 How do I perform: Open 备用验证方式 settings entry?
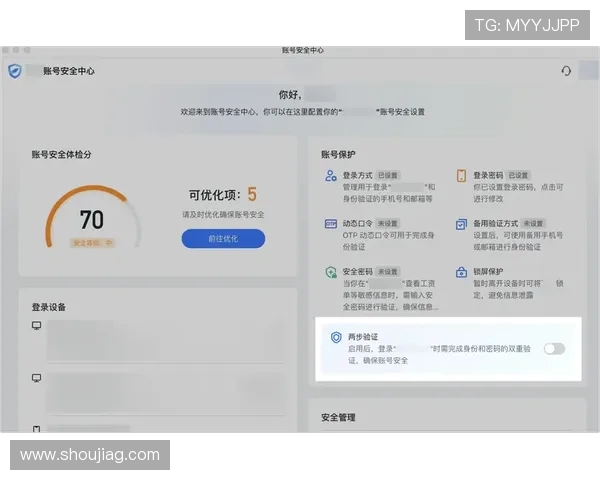point(510,235)
